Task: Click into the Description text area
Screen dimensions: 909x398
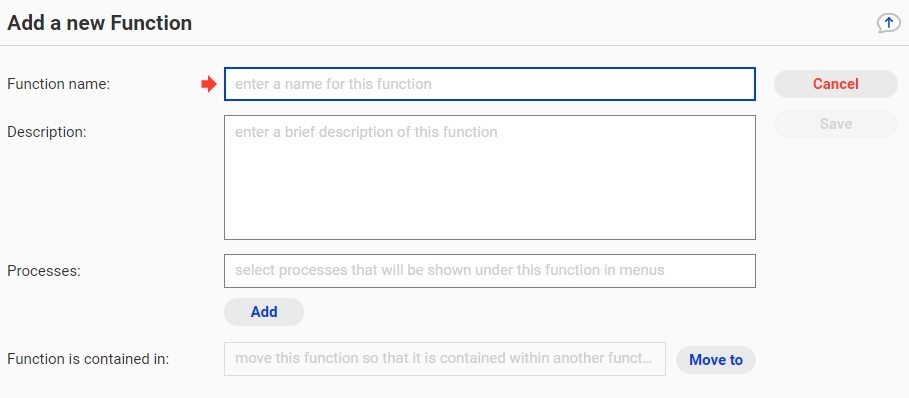Action: (x=490, y=177)
